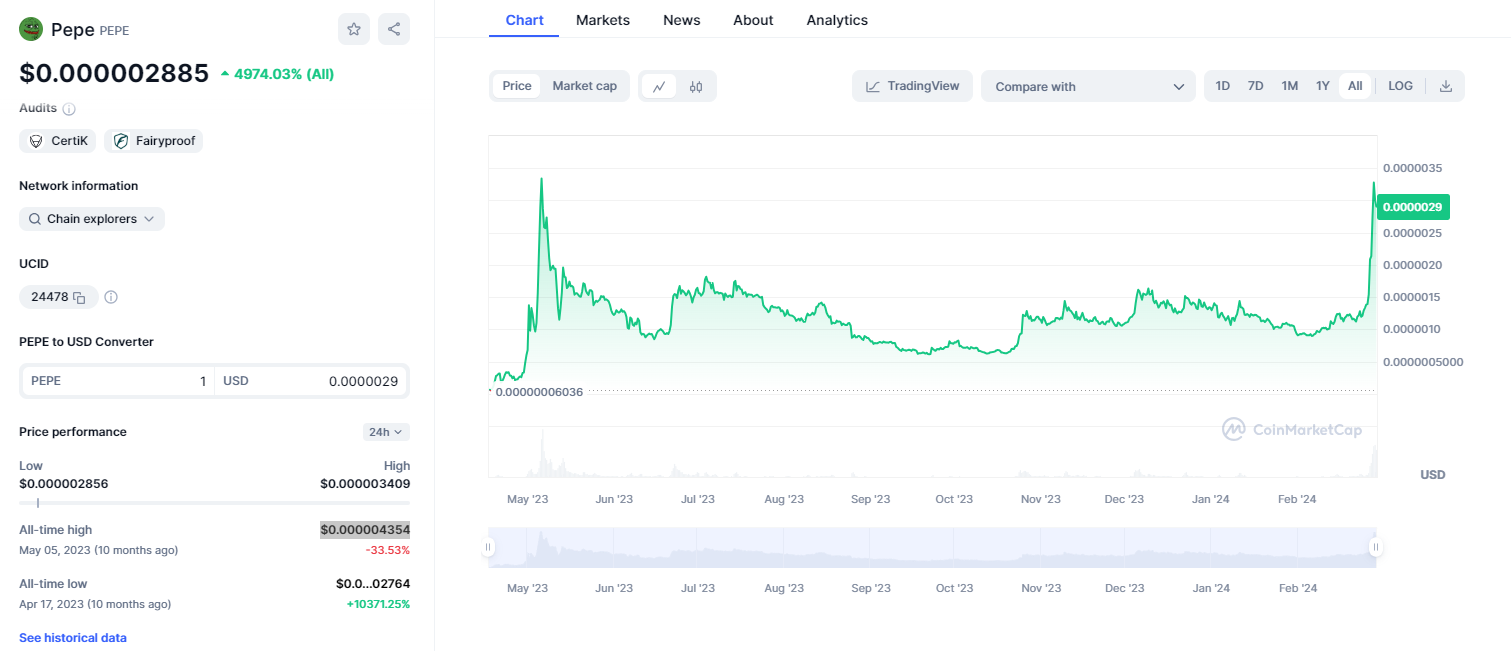Open the Compare with dropdown
This screenshot has height=651, width=1511.
tap(1088, 87)
